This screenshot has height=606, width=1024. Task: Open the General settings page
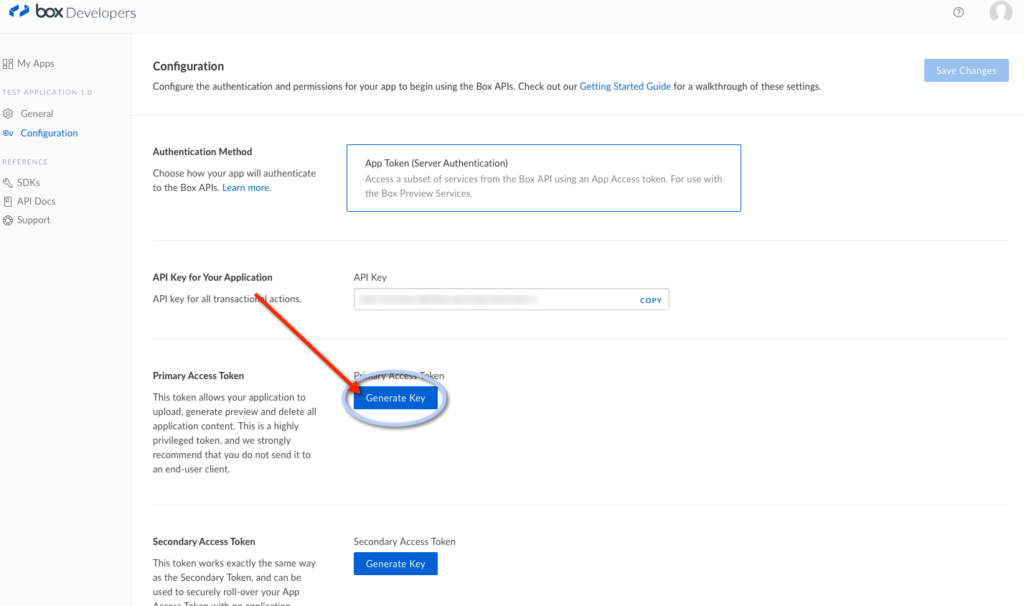(37, 114)
